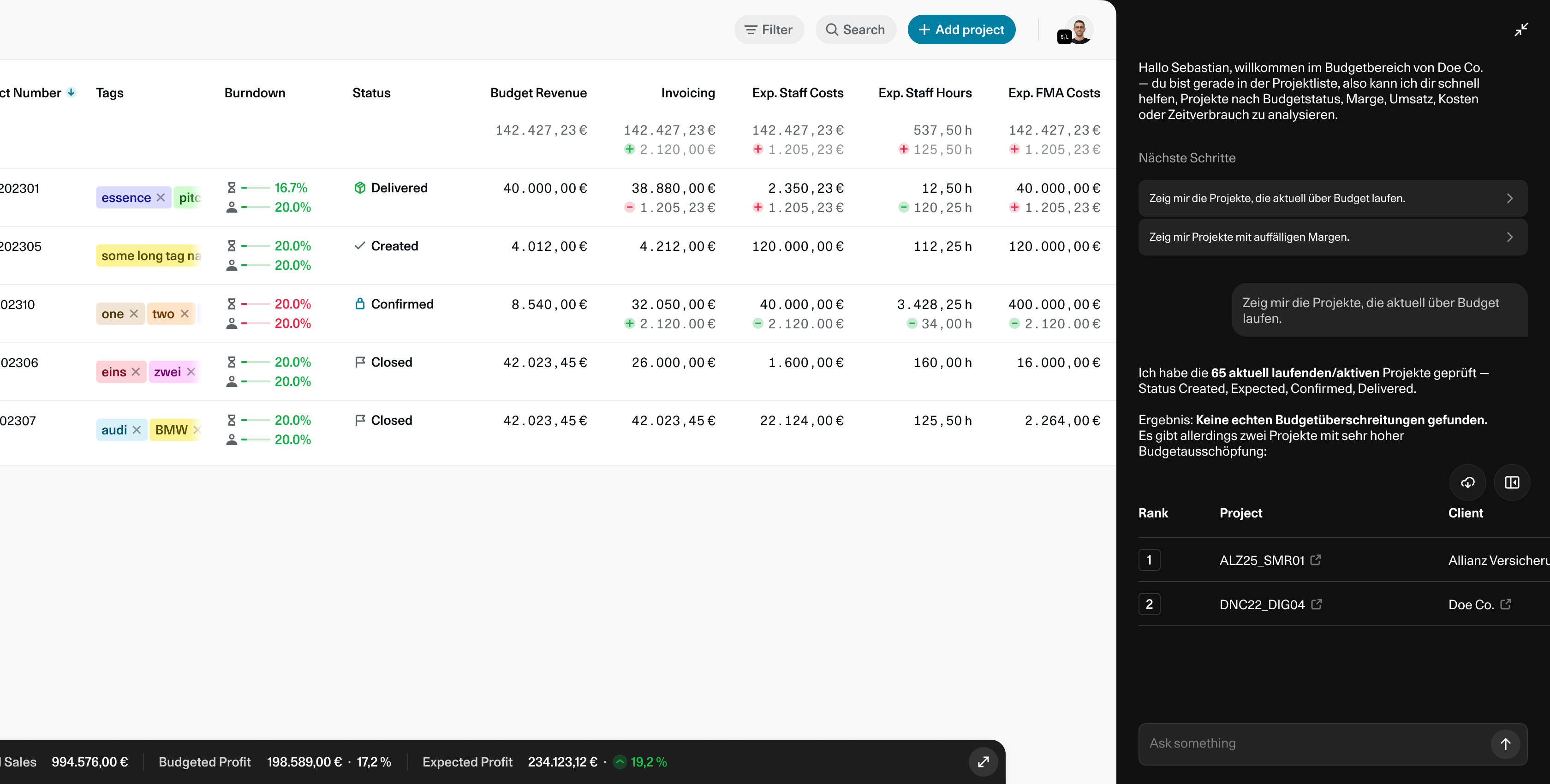
Task: Click the Expected Profit 234.123,12 € value
Action: point(562,762)
